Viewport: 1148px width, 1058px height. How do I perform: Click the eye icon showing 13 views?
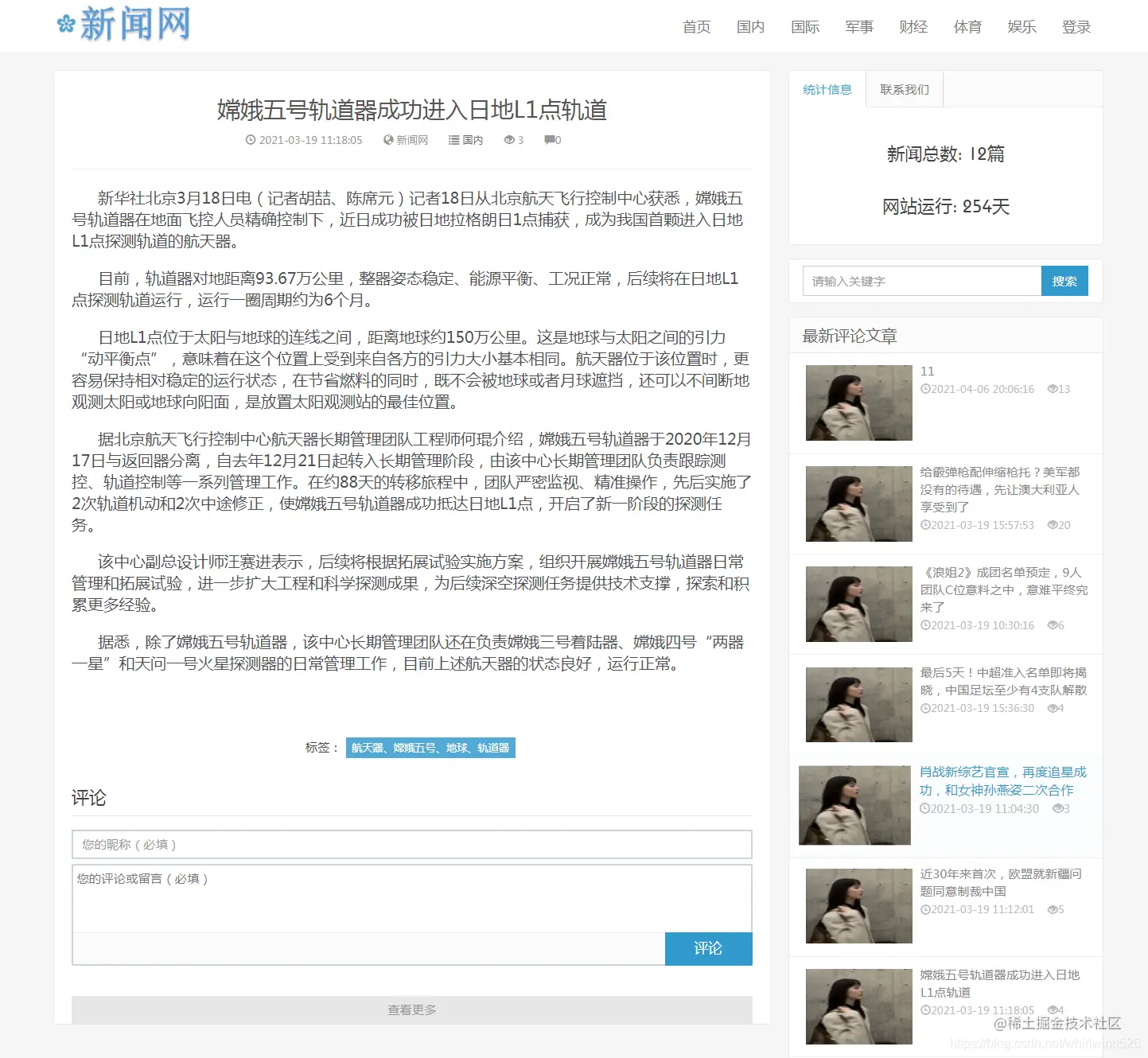pos(1053,389)
